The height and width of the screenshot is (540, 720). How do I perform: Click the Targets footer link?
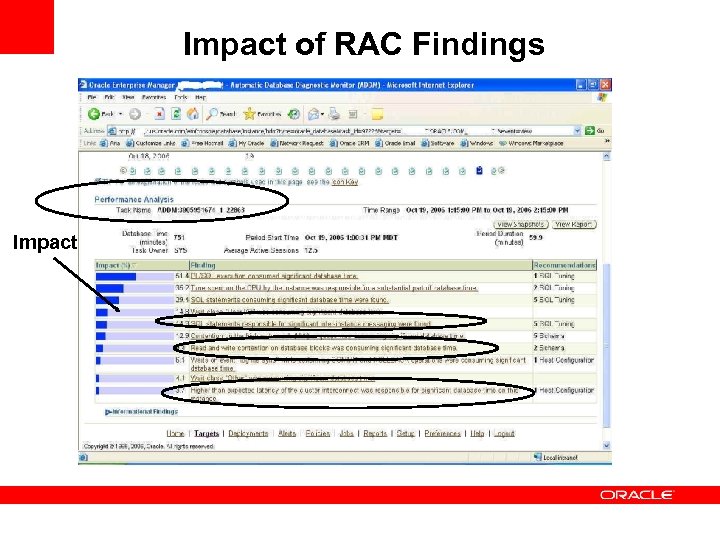[x=206, y=433]
